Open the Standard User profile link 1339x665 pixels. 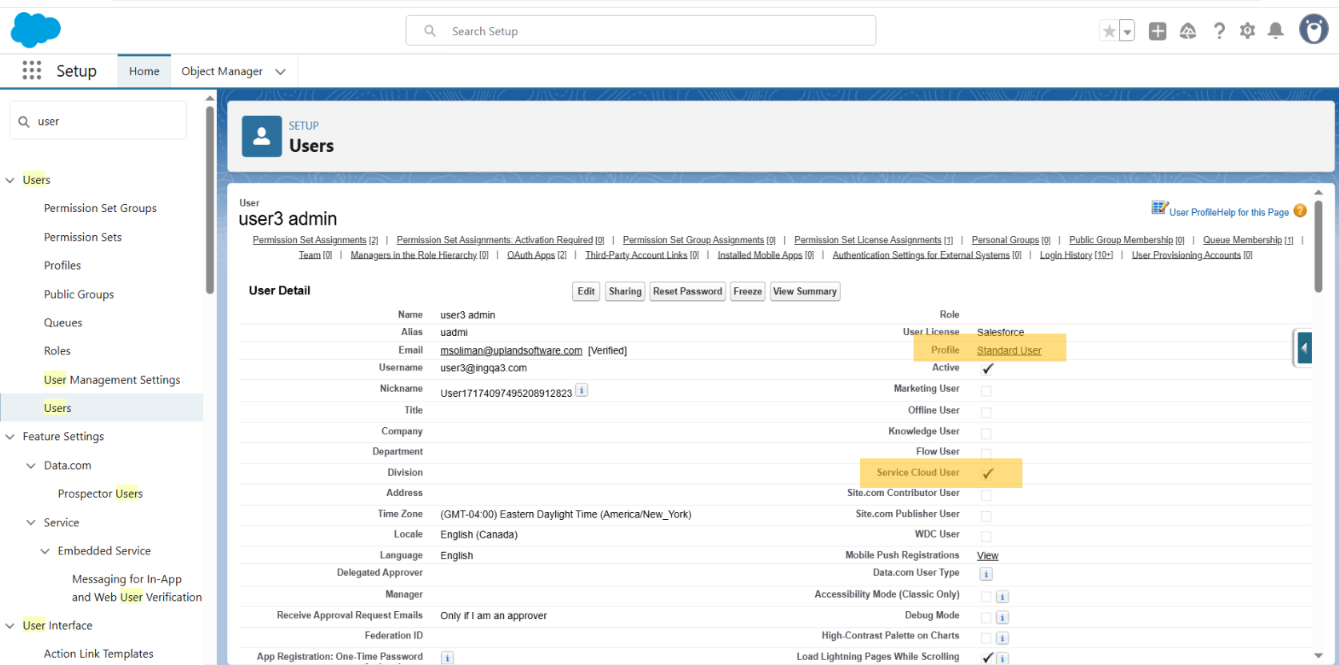1009,350
